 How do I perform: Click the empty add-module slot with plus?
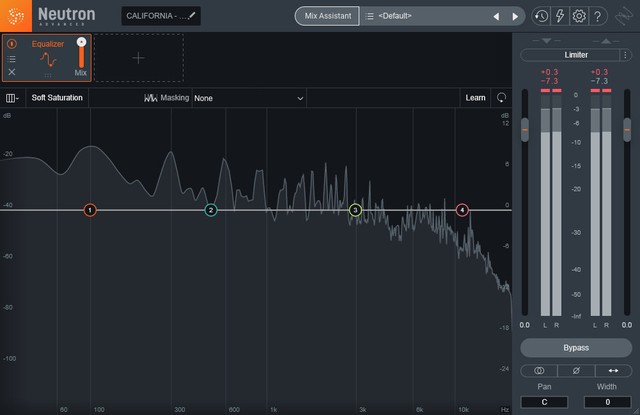(138, 58)
